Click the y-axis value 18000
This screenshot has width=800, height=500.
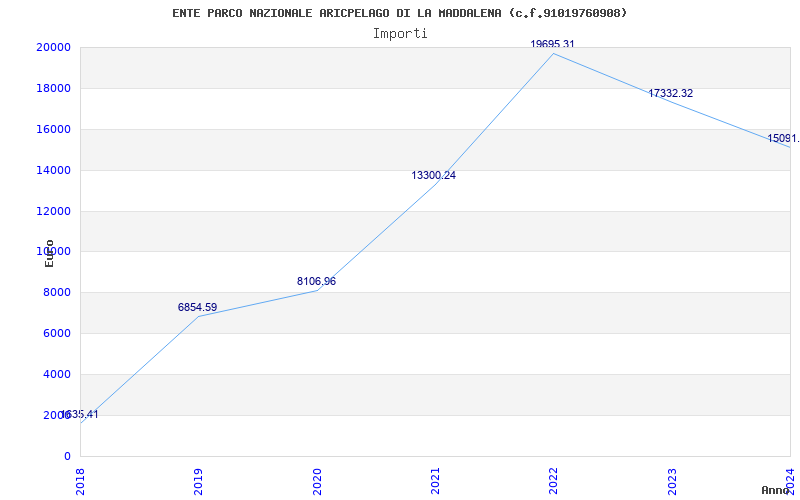click(53, 88)
